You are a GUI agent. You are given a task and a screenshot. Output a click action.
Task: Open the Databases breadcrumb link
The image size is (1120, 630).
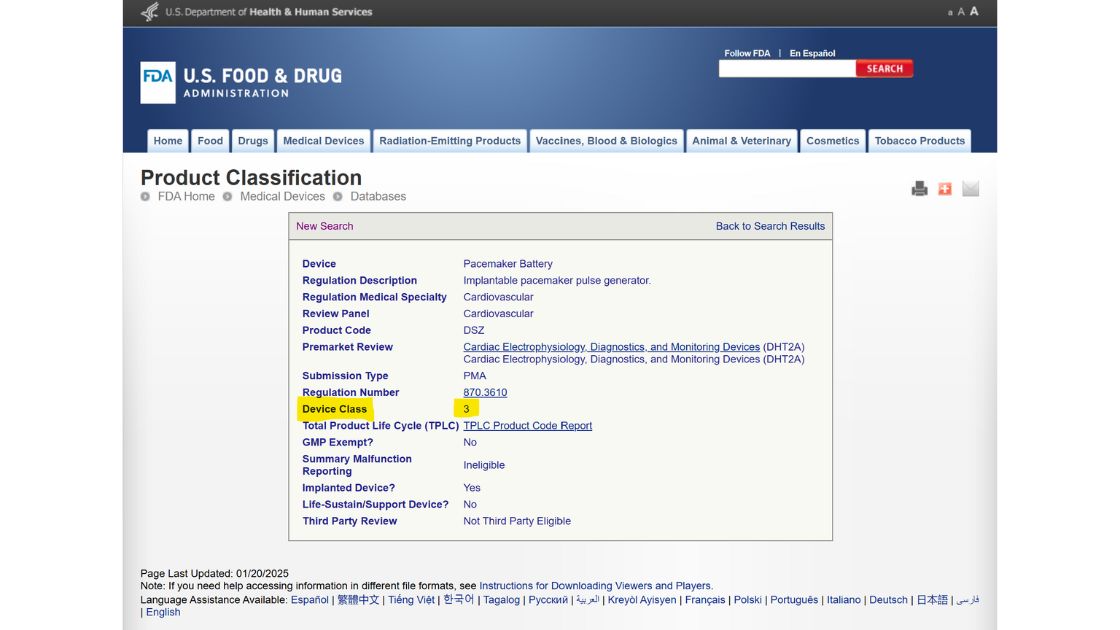point(378,197)
